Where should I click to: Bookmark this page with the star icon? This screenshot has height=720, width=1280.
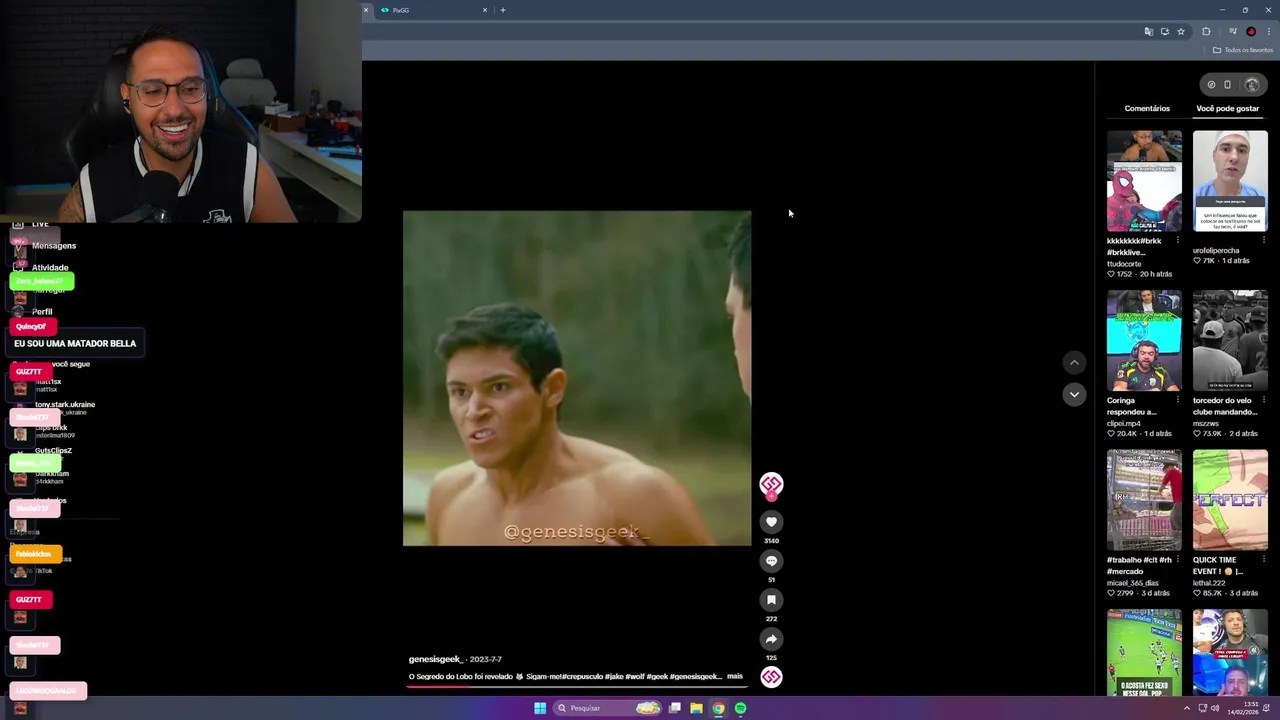click(1181, 32)
